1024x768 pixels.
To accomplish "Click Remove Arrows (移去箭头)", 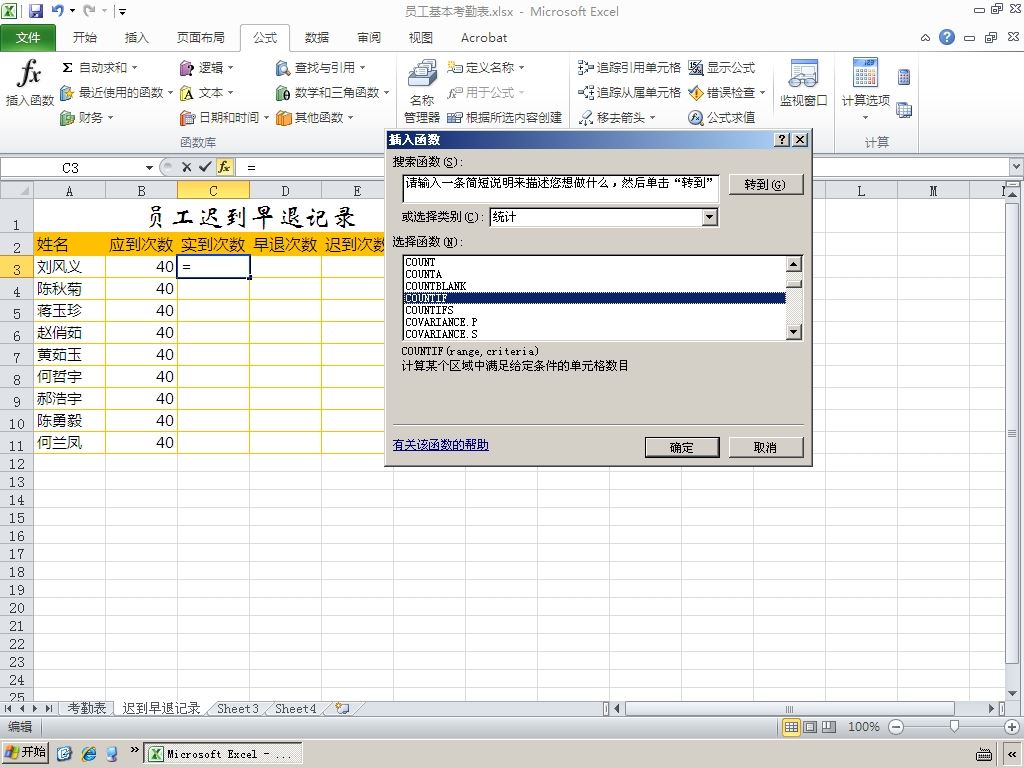I will pyautogui.click(x=616, y=118).
